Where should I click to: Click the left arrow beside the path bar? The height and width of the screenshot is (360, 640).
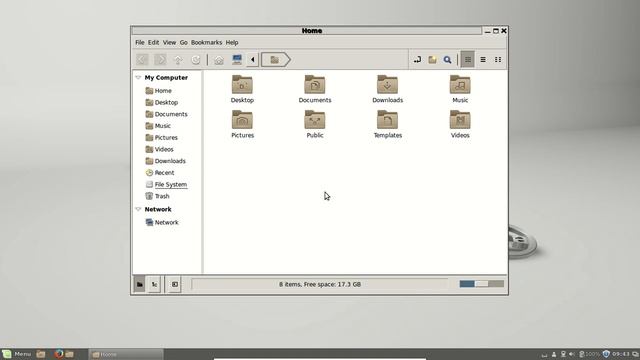coord(253,60)
